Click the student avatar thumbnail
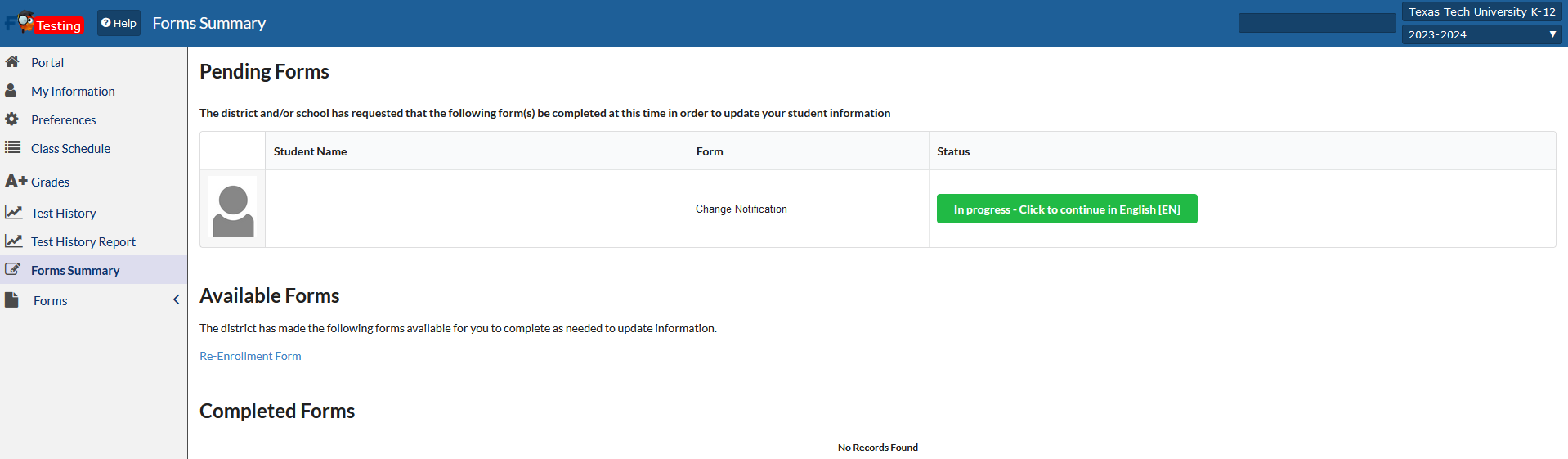 (233, 209)
